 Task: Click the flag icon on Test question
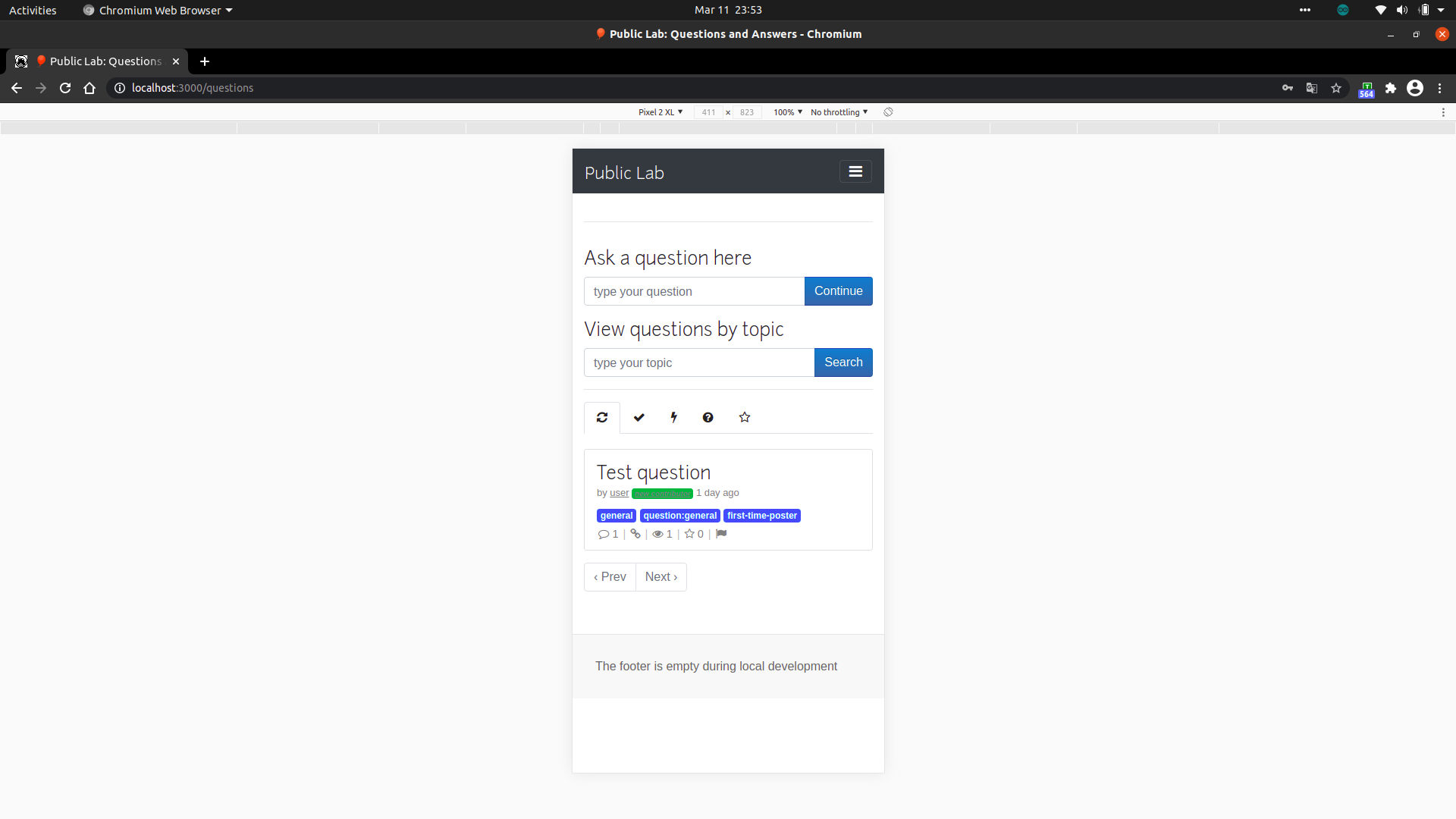coord(721,534)
